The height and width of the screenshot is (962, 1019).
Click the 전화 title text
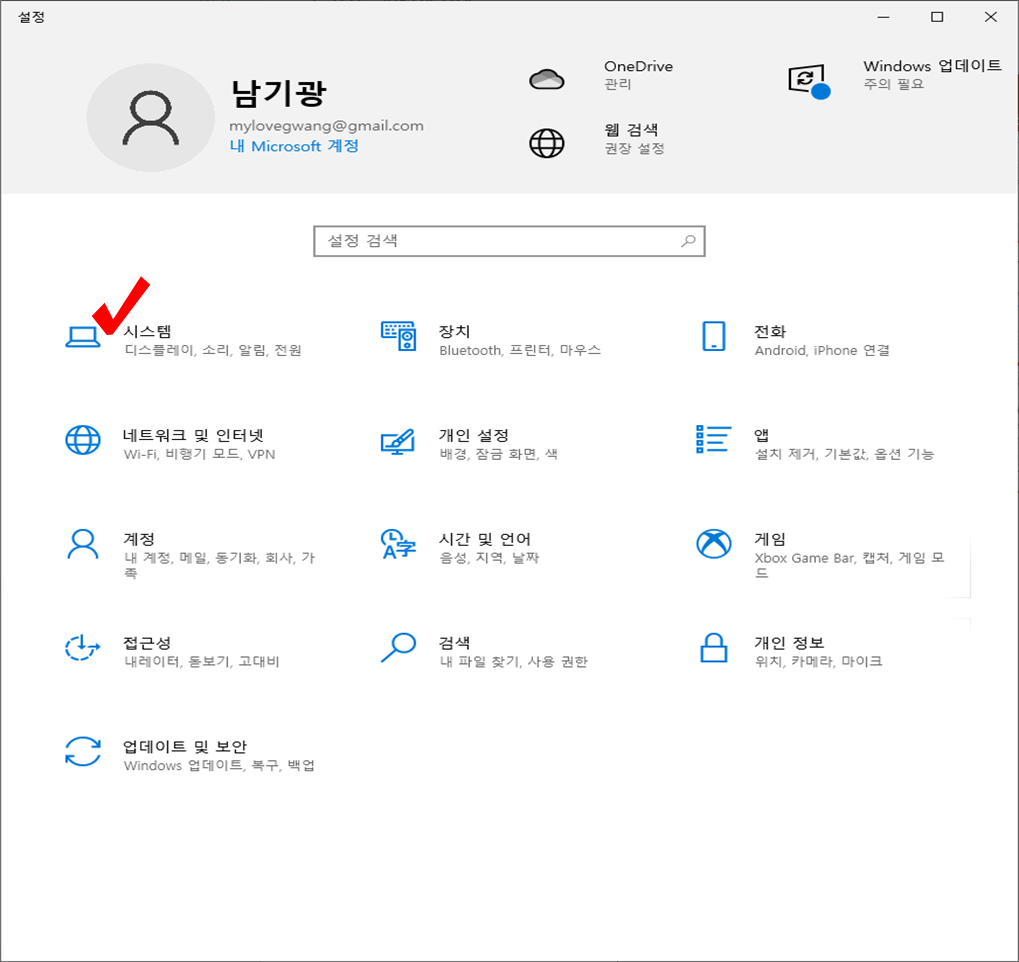[770, 332]
